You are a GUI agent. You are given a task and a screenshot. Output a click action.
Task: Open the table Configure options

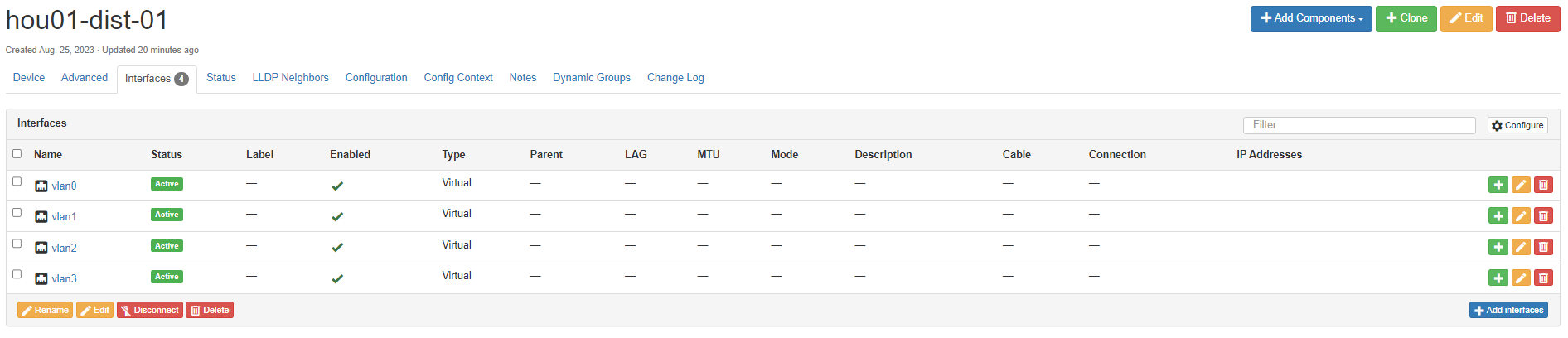tap(1517, 125)
